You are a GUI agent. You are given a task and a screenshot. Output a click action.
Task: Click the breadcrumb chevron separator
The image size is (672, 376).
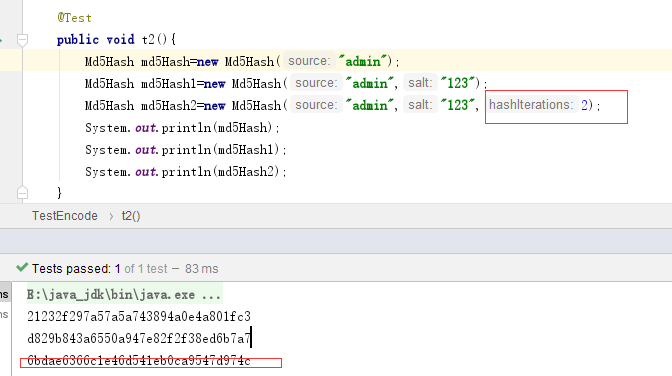point(111,216)
